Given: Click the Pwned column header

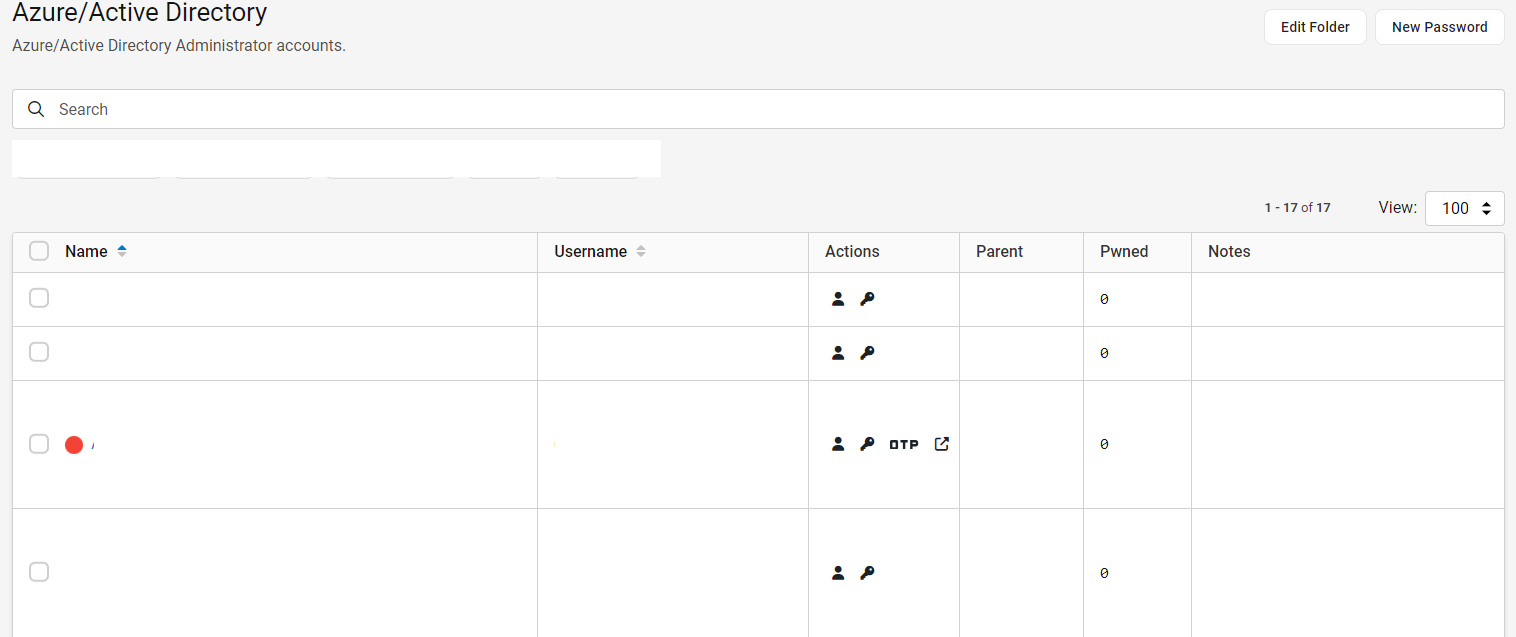Looking at the screenshot, I should [1124, 251].
